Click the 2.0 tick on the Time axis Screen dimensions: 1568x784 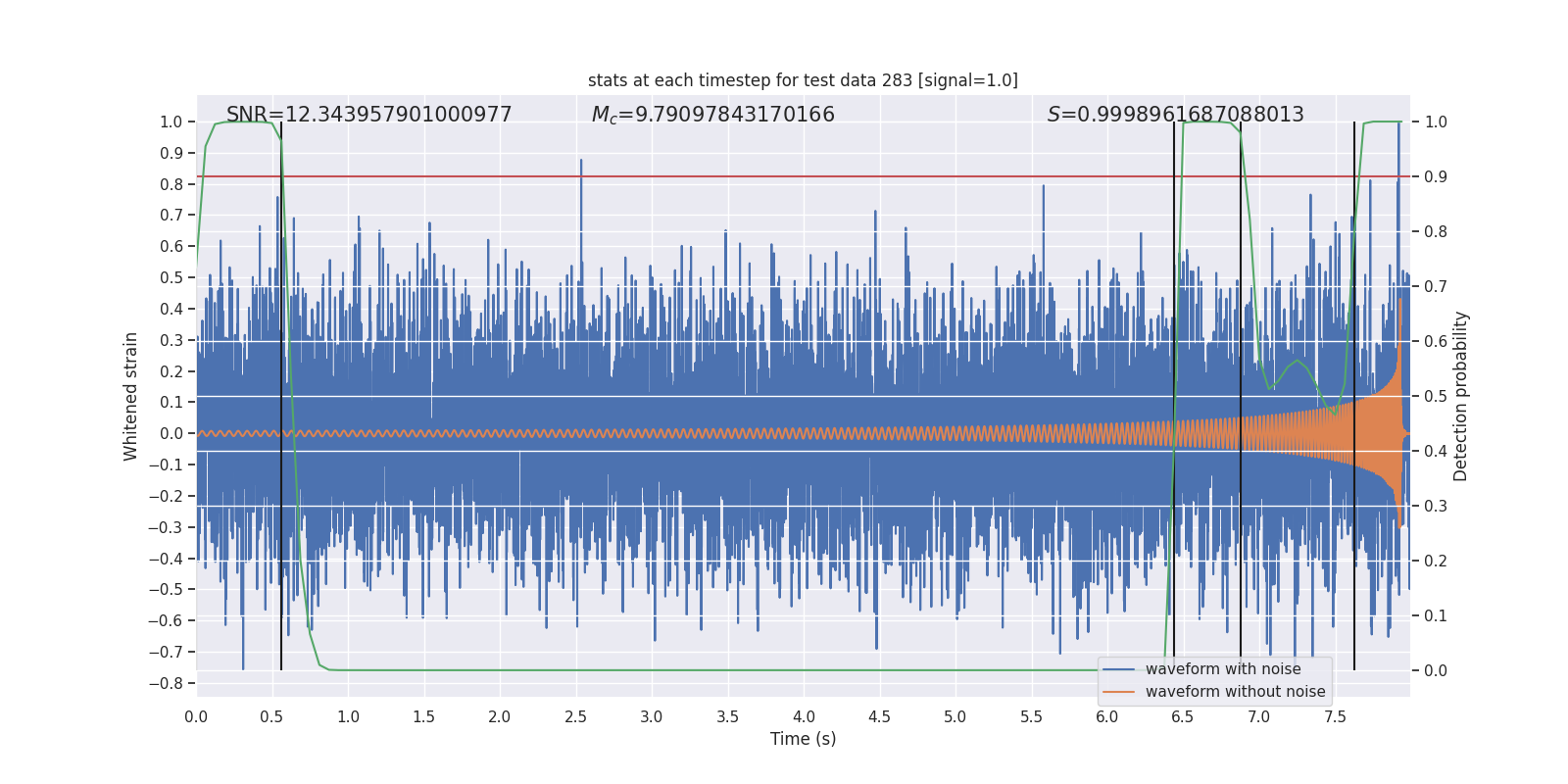tap(500, 716)
